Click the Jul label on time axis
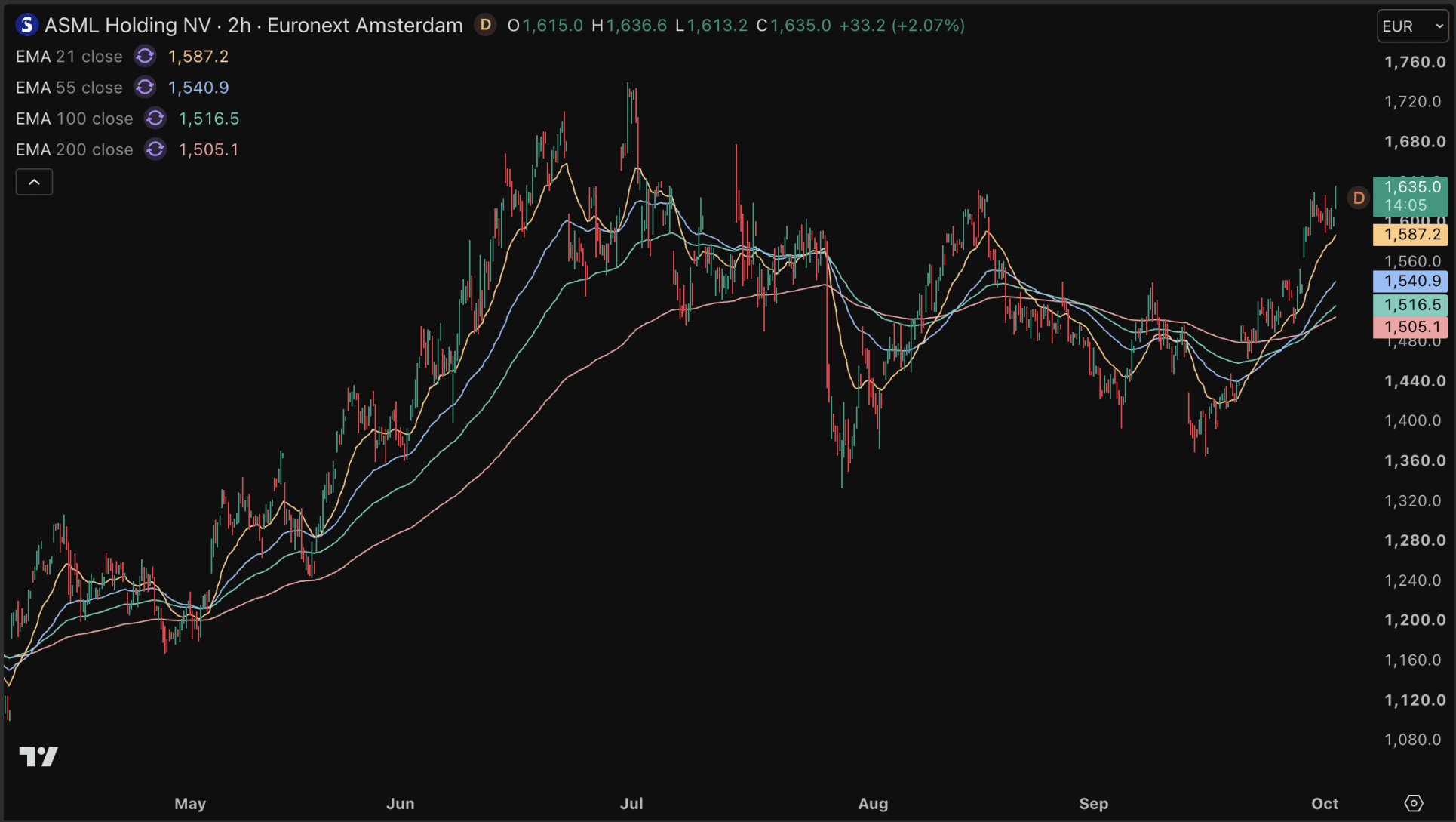This screenshot has height=822, width=1456. tap(631, 803)
